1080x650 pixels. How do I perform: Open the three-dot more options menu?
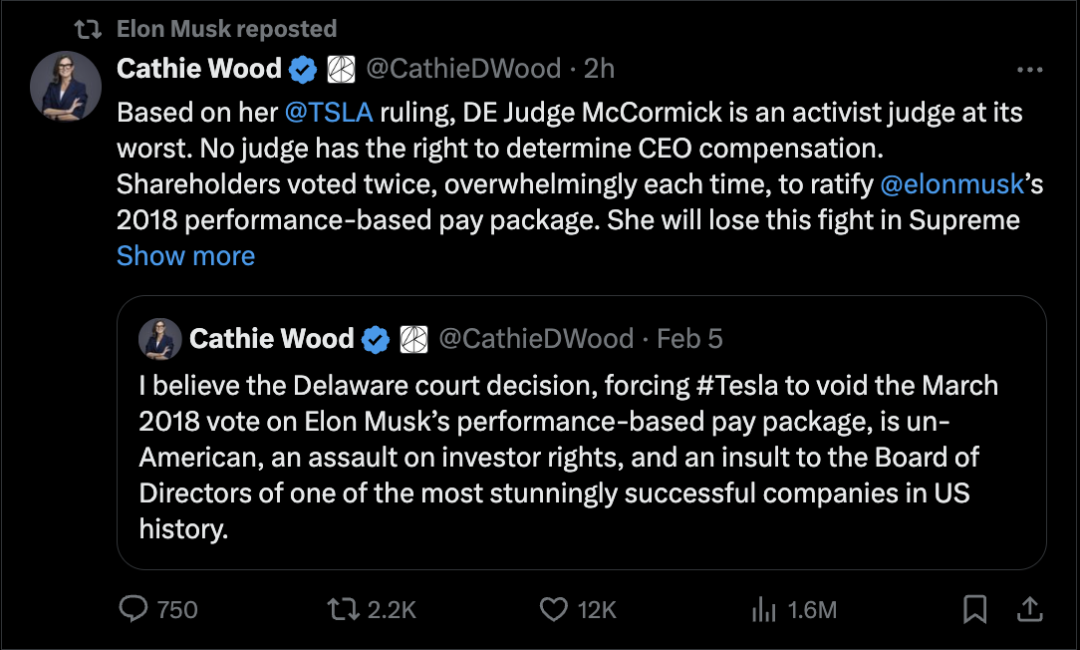coord(1030,70)
